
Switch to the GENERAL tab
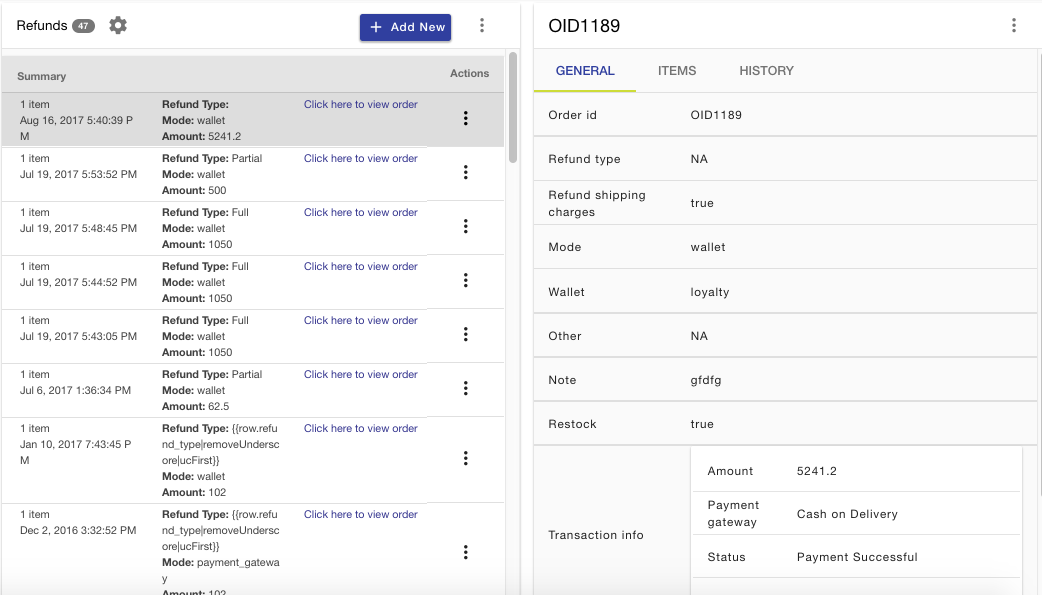point(585,70)
